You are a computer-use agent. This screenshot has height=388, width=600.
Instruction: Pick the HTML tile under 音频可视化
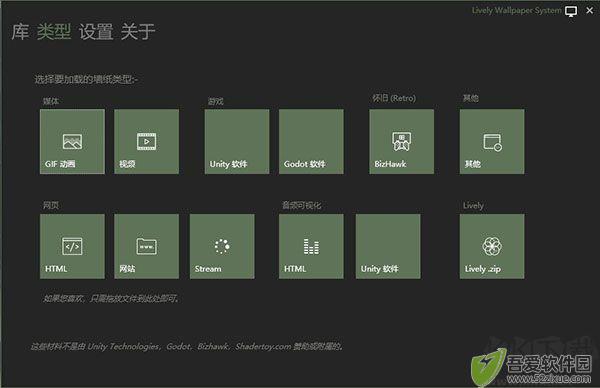311,246
